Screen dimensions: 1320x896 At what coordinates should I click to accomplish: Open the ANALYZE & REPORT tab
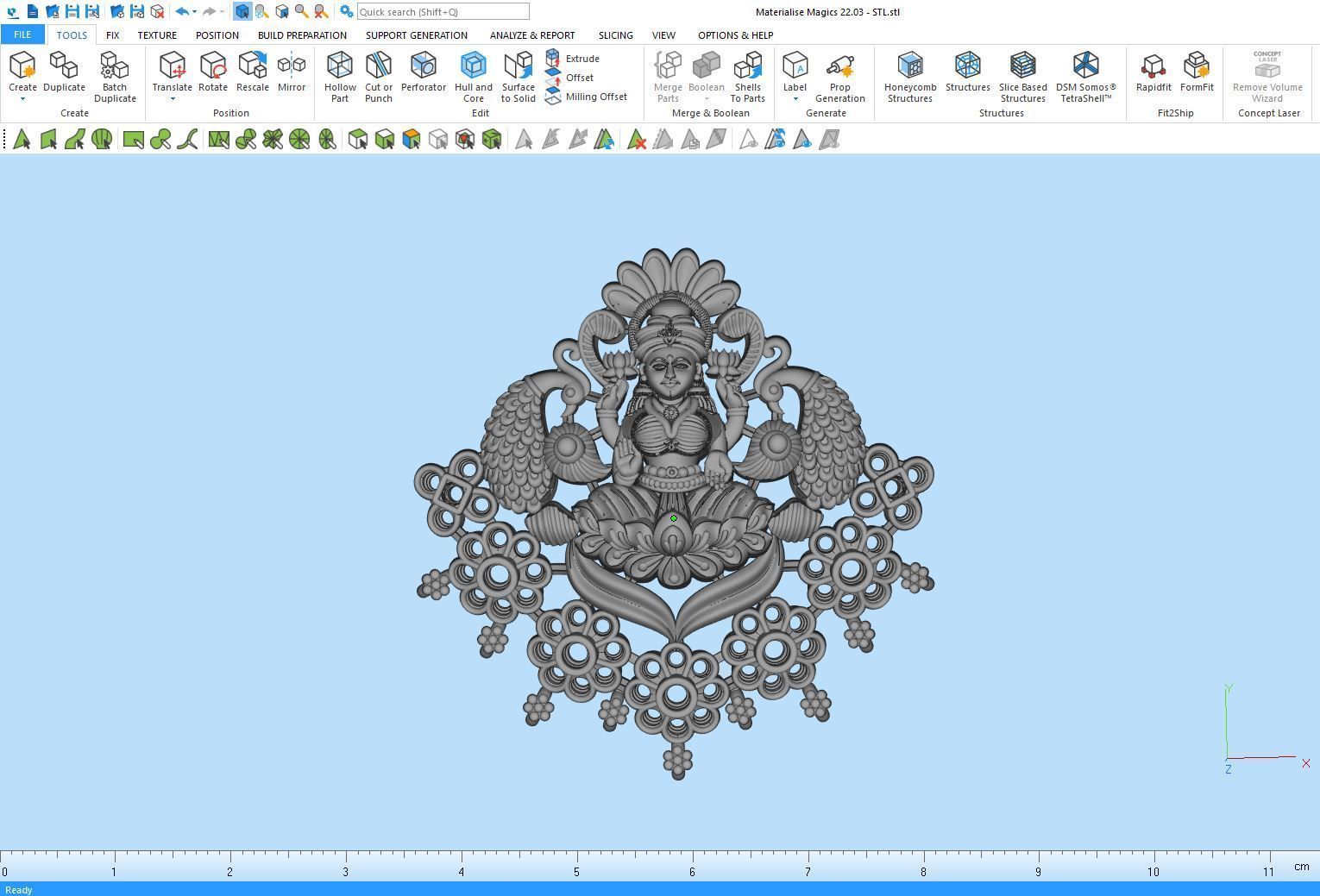[532, 35]
